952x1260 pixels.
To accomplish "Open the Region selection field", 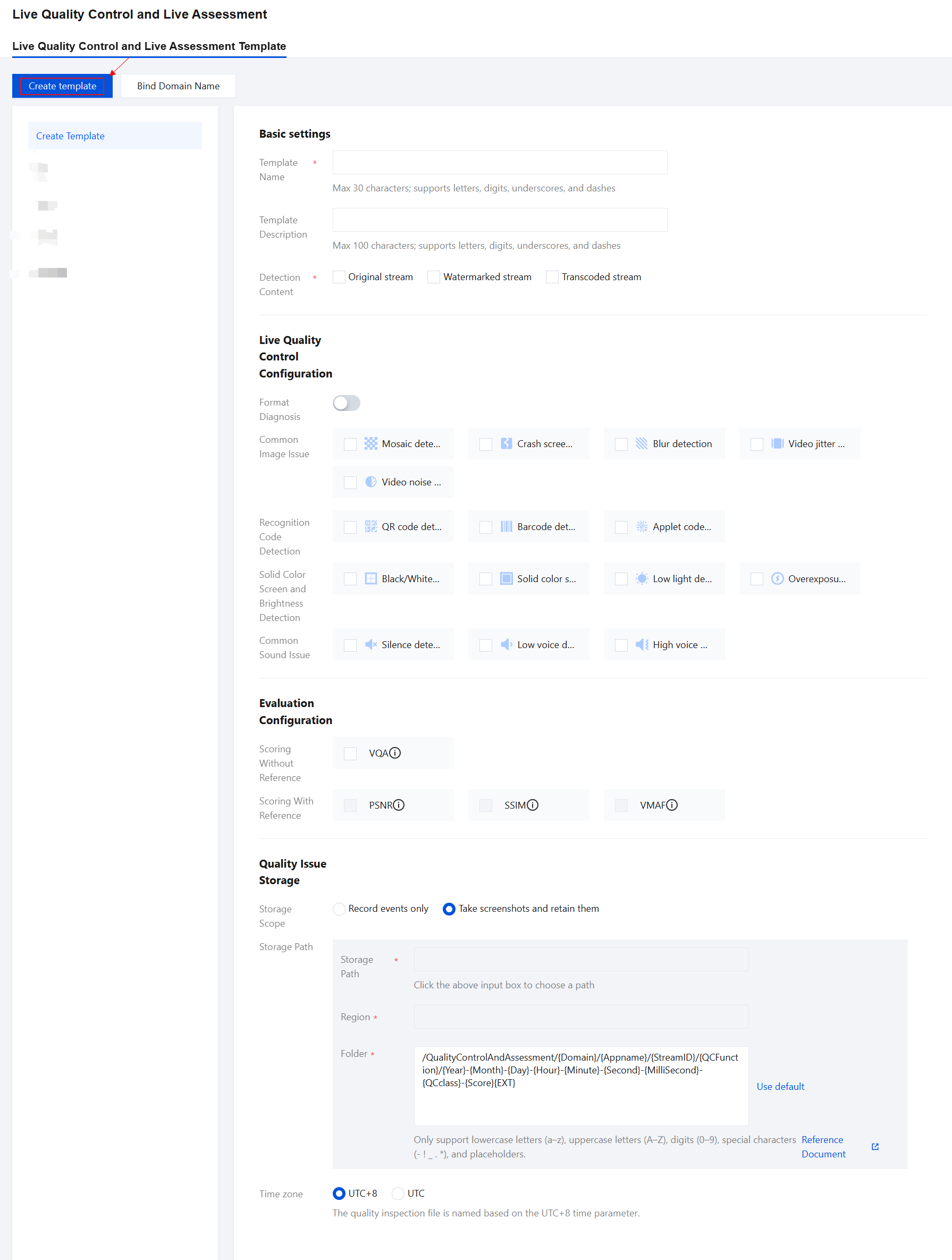I will tap(581, 1017).
